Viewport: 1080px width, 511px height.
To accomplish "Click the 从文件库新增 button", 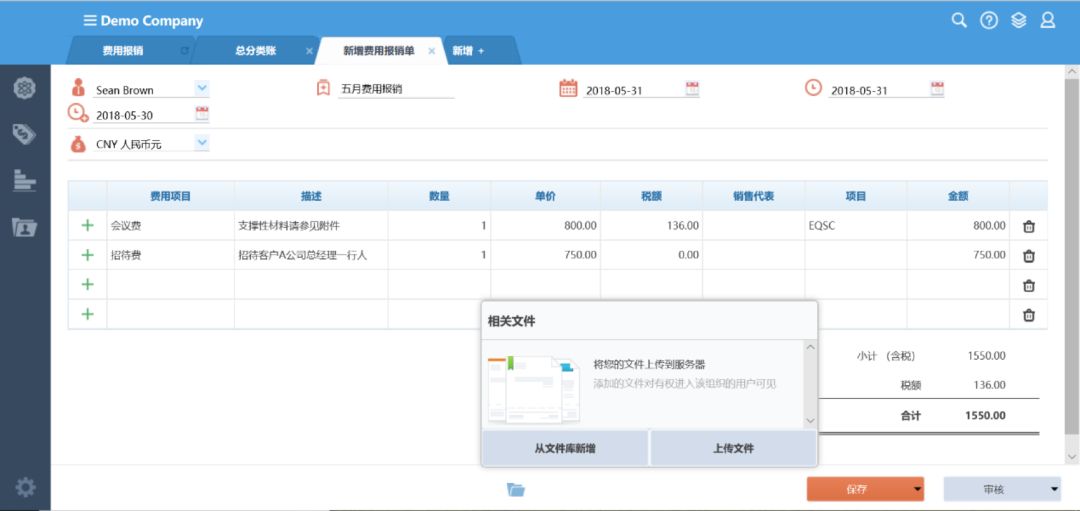I will [x=565, y=448].
